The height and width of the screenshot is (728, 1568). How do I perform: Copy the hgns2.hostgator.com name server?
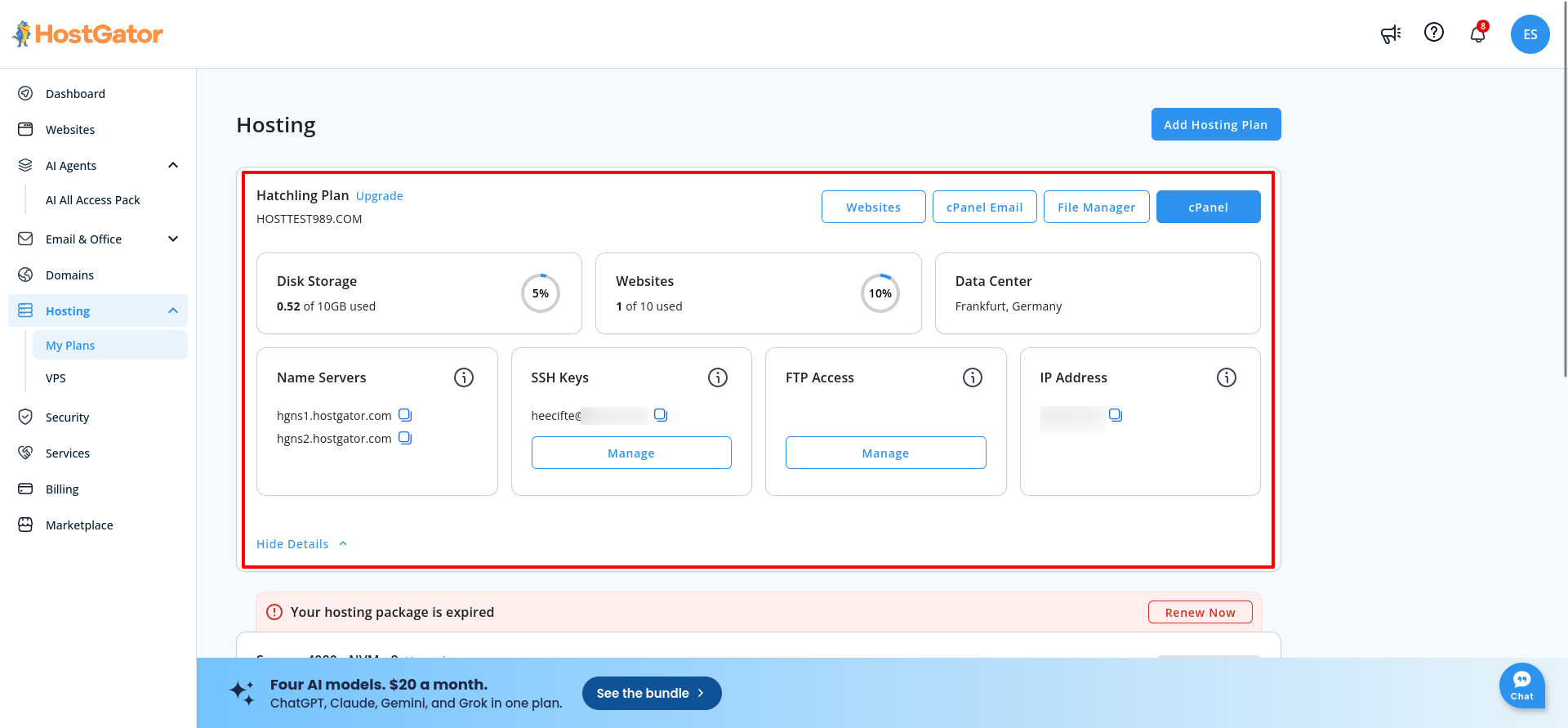(405, 438)
